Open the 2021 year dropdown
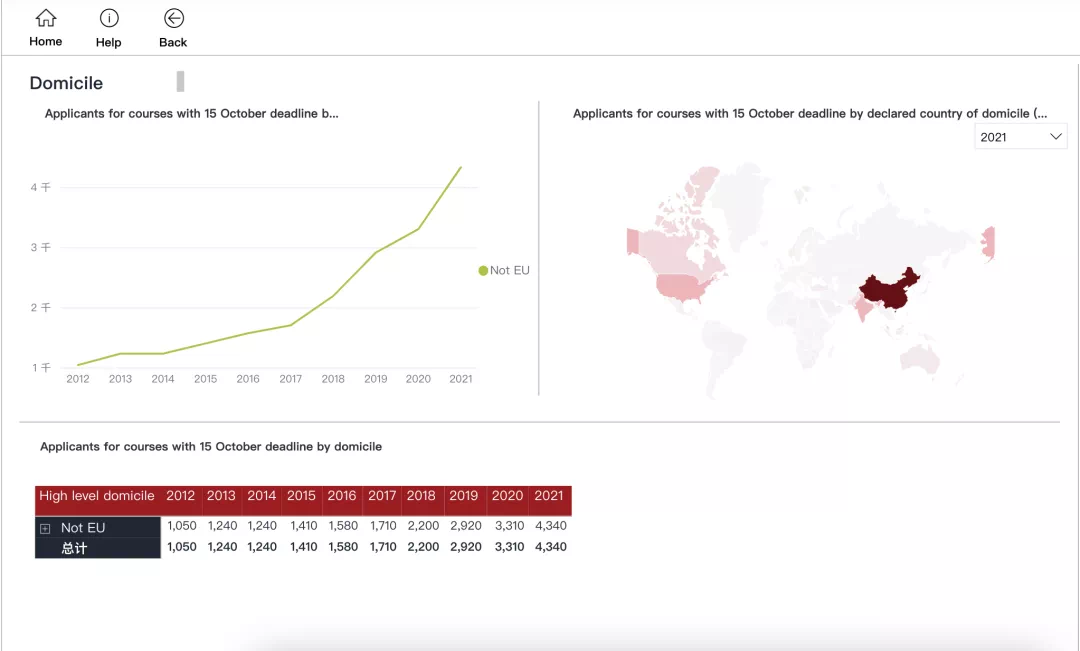 tap(1020, 136)
